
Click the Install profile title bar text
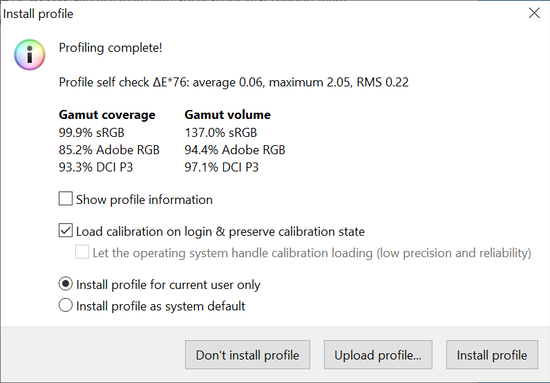point(38,14)
